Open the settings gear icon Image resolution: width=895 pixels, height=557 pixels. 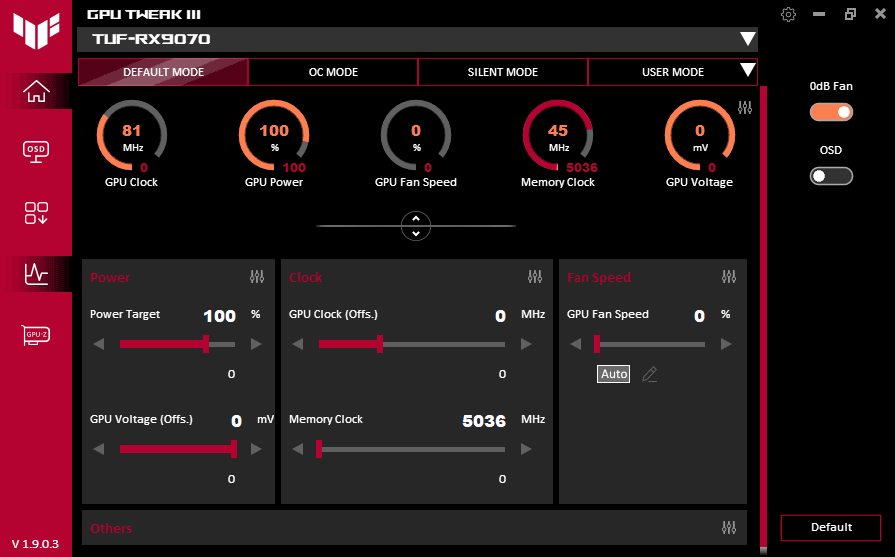(x=789, y=14)
